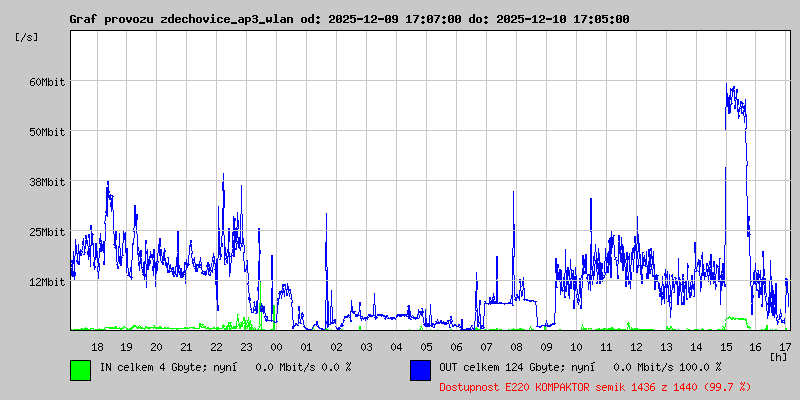The width and height of the screenshot is (800, 400).
Task: Click the hour label '00' on x-axis
Action: point(277,347)
